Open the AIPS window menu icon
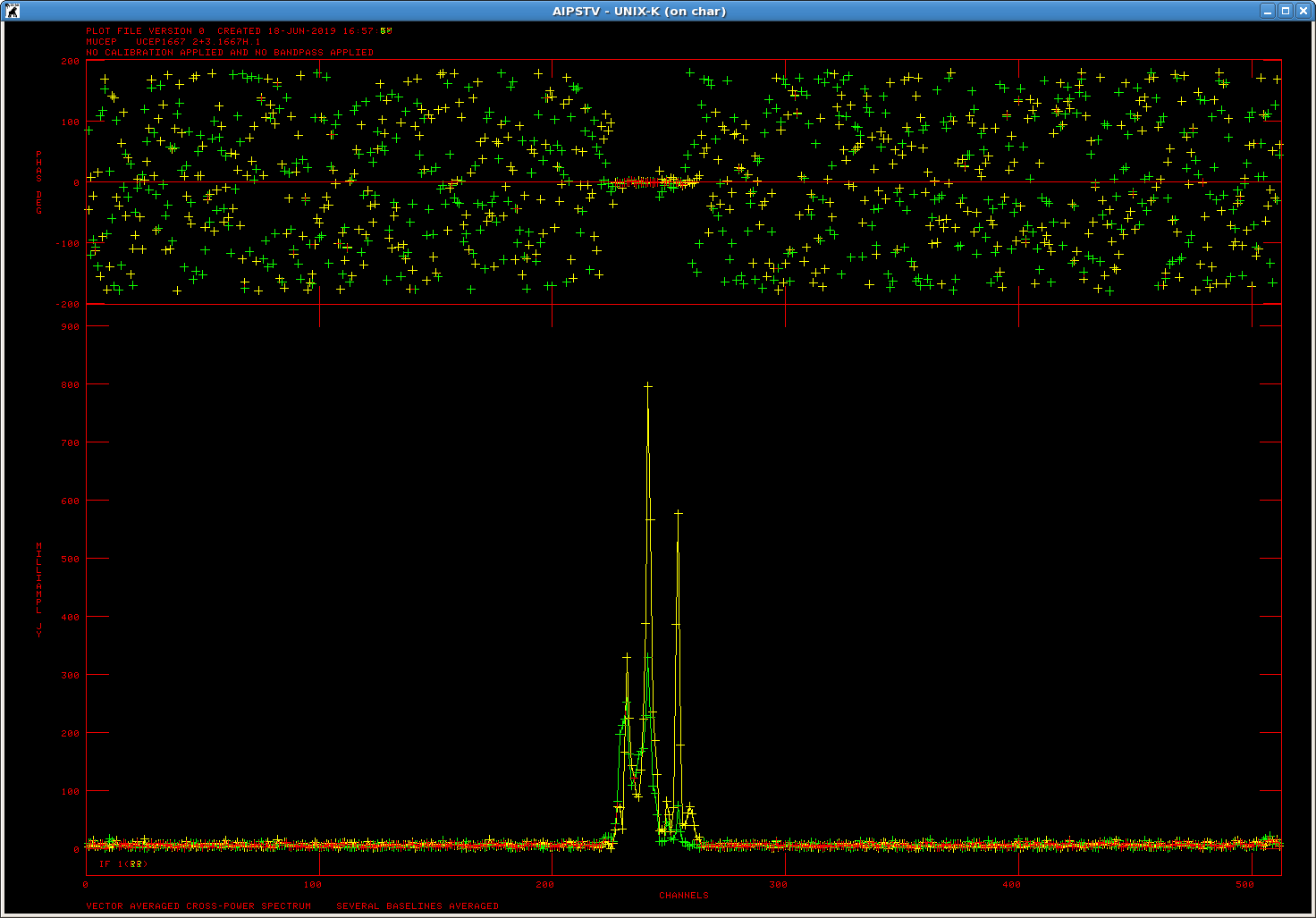Viewport: 1316px width, 918px height. click(x=12, y=11)
